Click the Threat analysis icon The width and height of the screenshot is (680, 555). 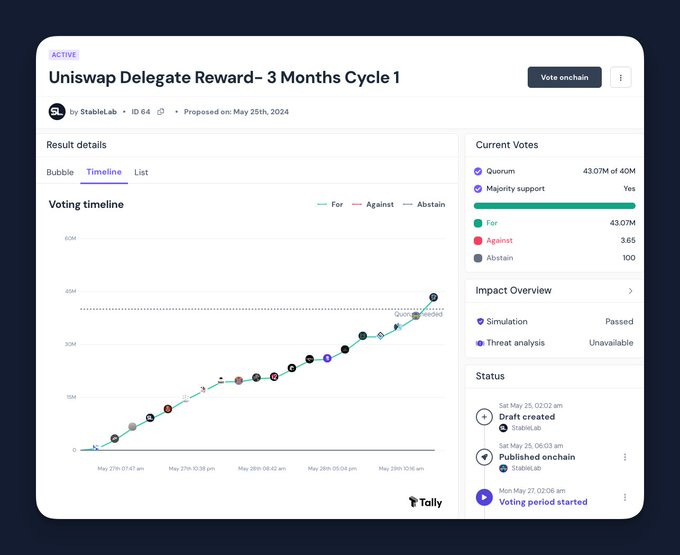(x=480, y=343)
